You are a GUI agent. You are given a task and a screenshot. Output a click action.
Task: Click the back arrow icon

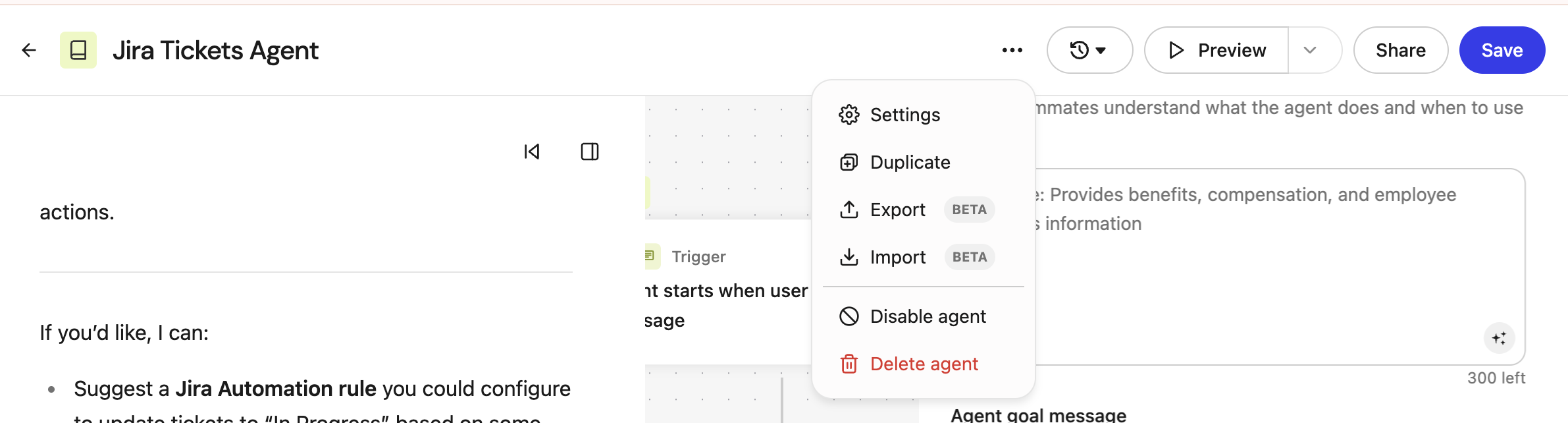coord(29,50)
